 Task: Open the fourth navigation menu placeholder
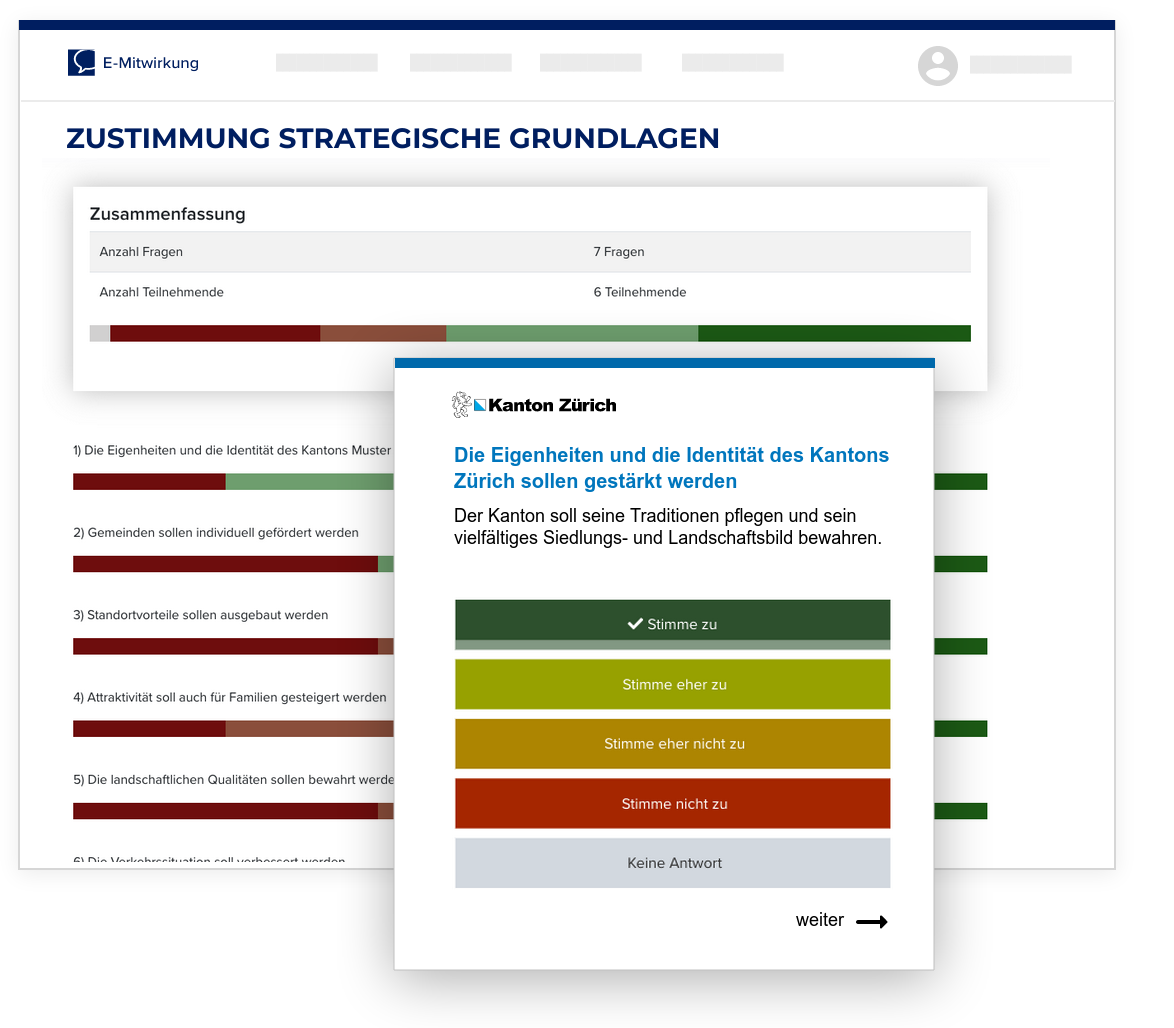tap(732, 63)
